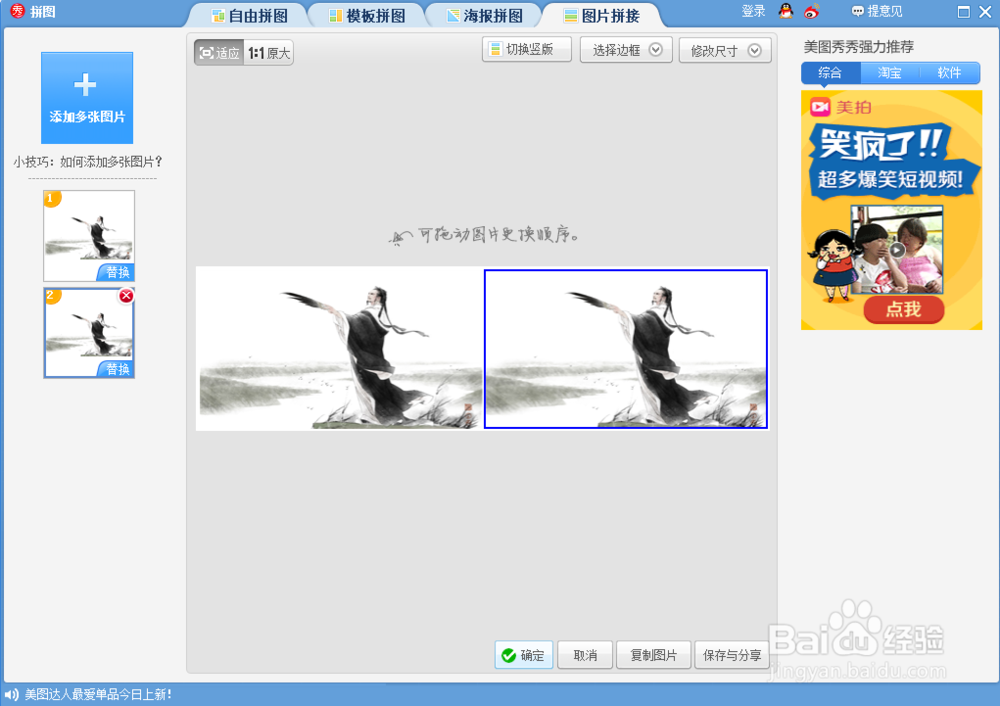Open the QQ penguin login icon
This screenshot has height=706, width=1000.
pyautogui.click(x=786, y=11)
